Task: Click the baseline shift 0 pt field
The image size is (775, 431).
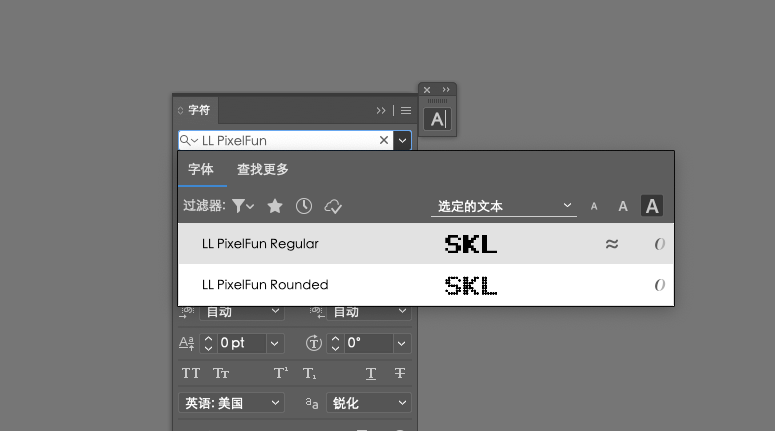Action: pyautogui.click(x=242, y=343)
